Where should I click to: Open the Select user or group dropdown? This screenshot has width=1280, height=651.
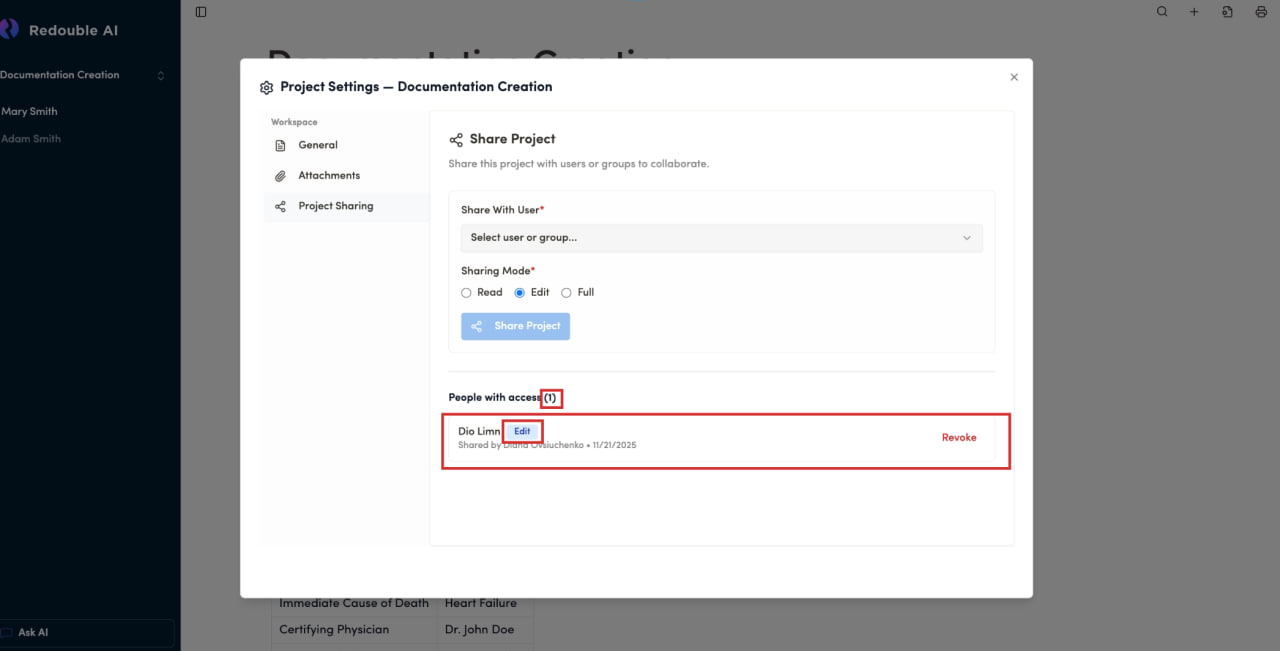[x=721, y=238]
